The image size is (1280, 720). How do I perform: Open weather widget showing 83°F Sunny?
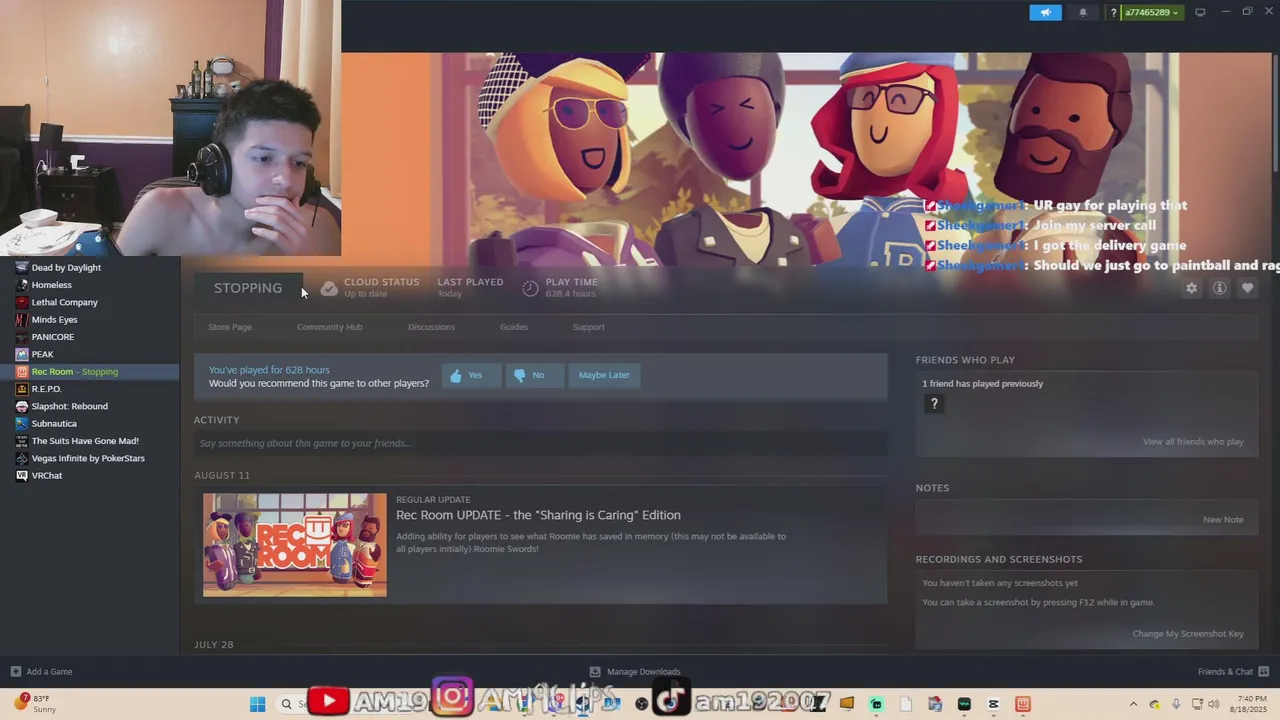coord(34,704)
